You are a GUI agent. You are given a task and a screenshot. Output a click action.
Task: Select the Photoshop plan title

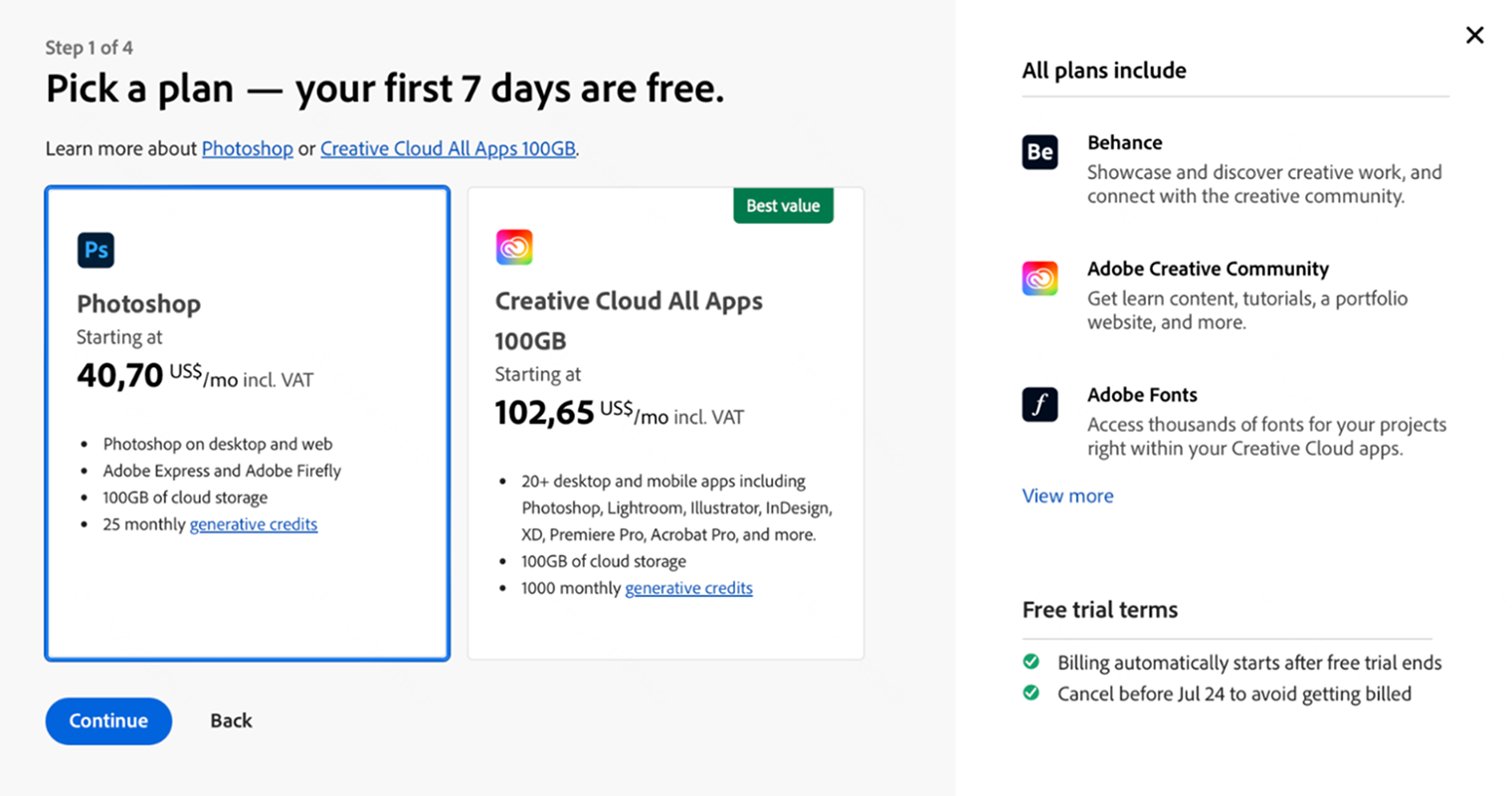138,304
